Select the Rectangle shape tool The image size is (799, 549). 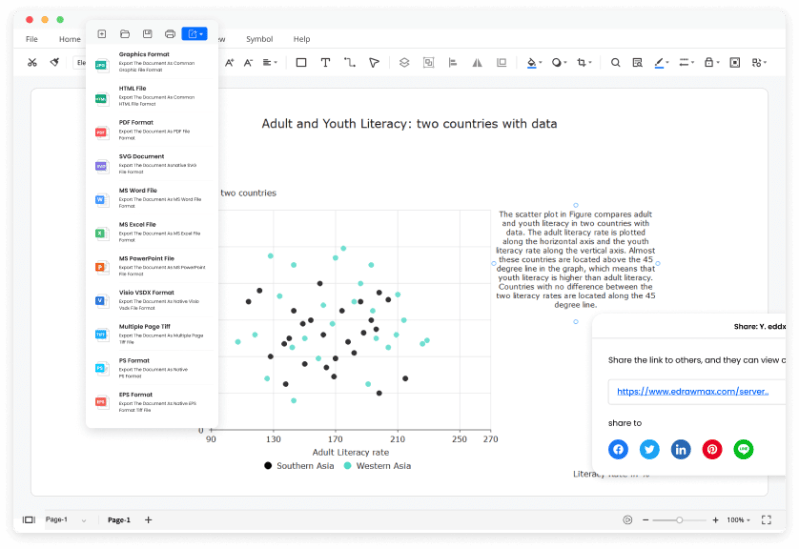pyautogui.click(x=301, y=63)
